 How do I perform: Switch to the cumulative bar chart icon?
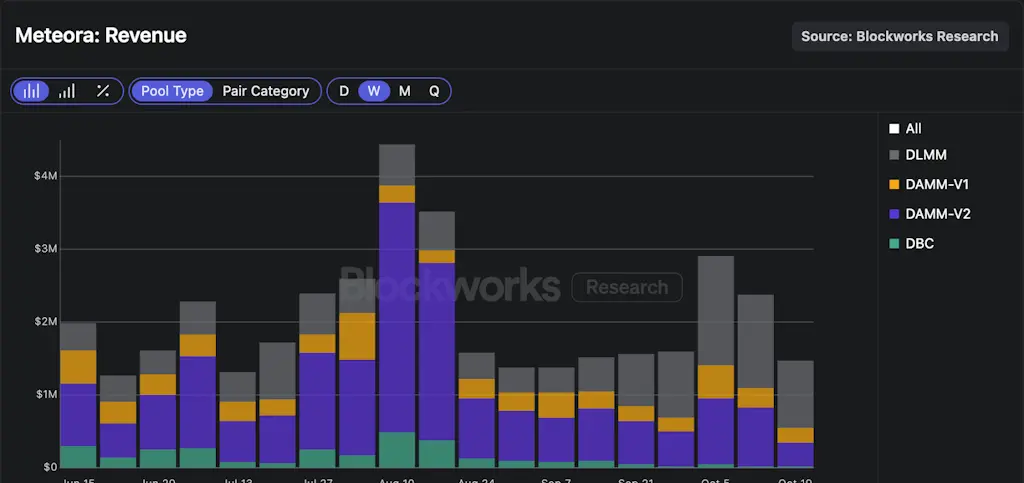tap(67, 91)
